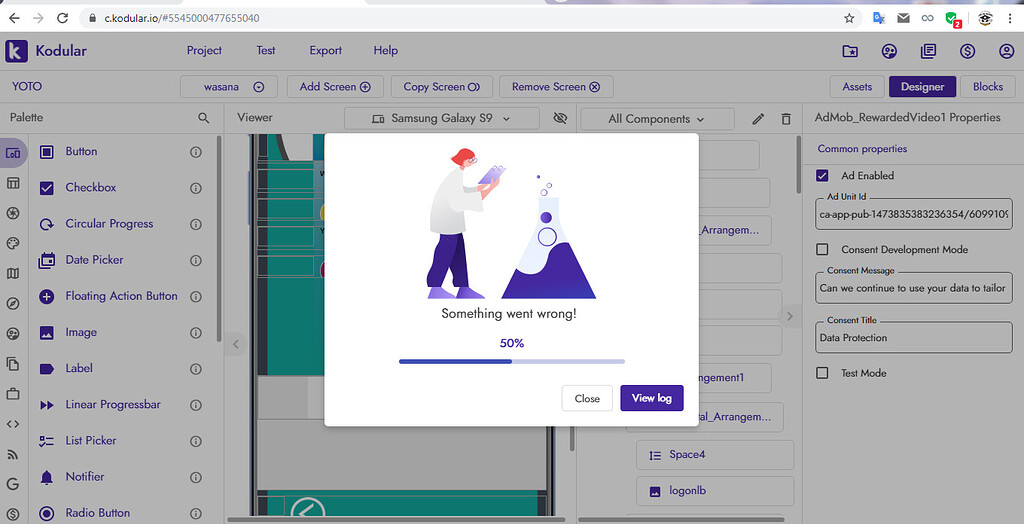Open the Help menu
Screen dimensions: 1024x524
click(x=385, y=50)
